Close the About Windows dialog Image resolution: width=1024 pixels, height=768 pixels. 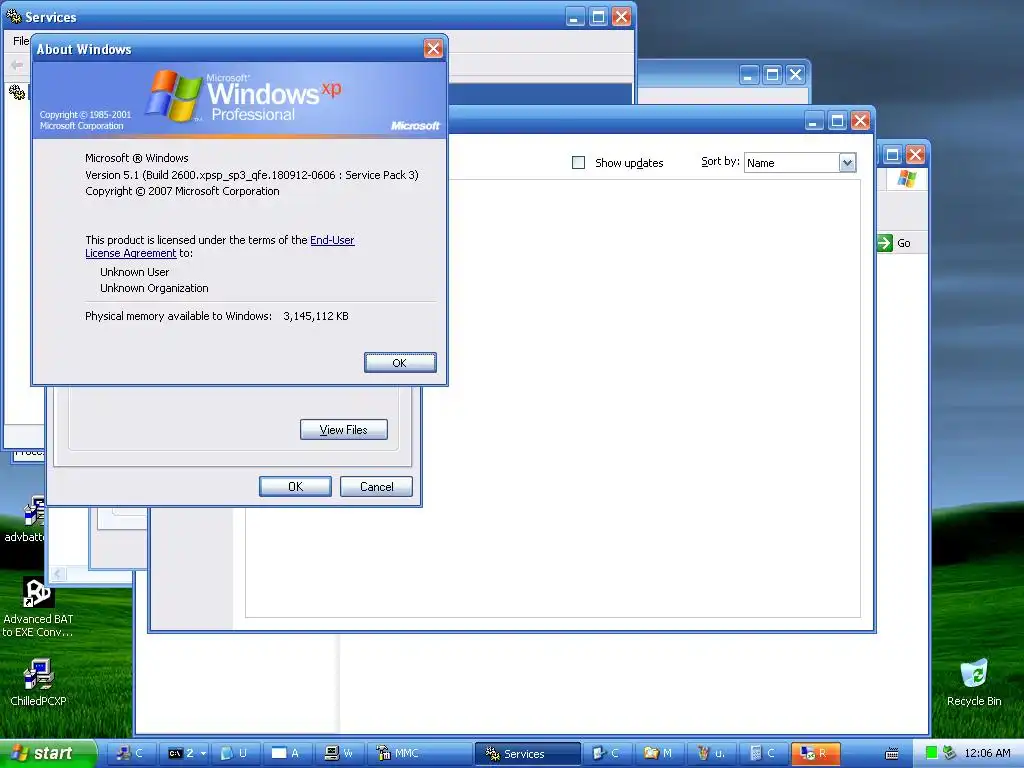433,48
